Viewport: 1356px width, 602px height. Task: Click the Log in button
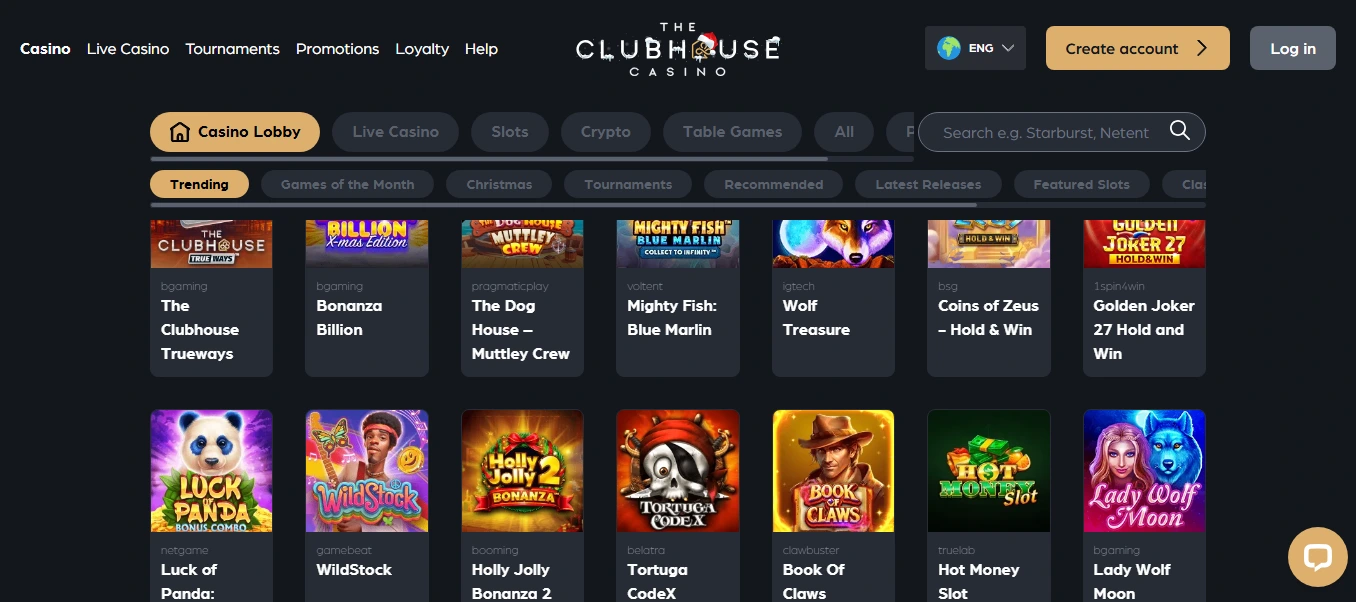click(x=1293, y=48)
